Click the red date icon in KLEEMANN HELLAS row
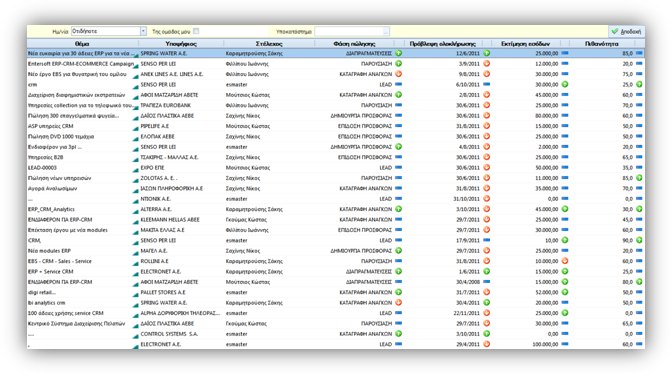 click(x=487, y=219)
